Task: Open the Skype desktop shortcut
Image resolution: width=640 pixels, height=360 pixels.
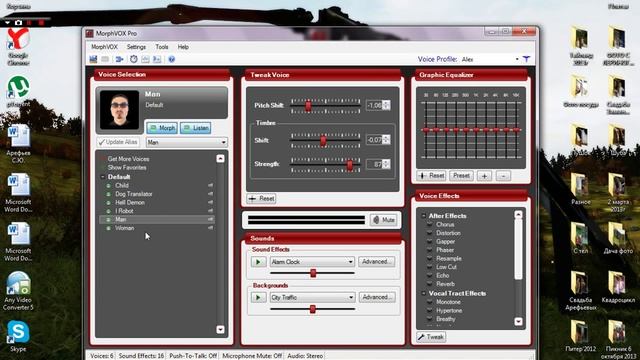Action: (x=18, y=336)
